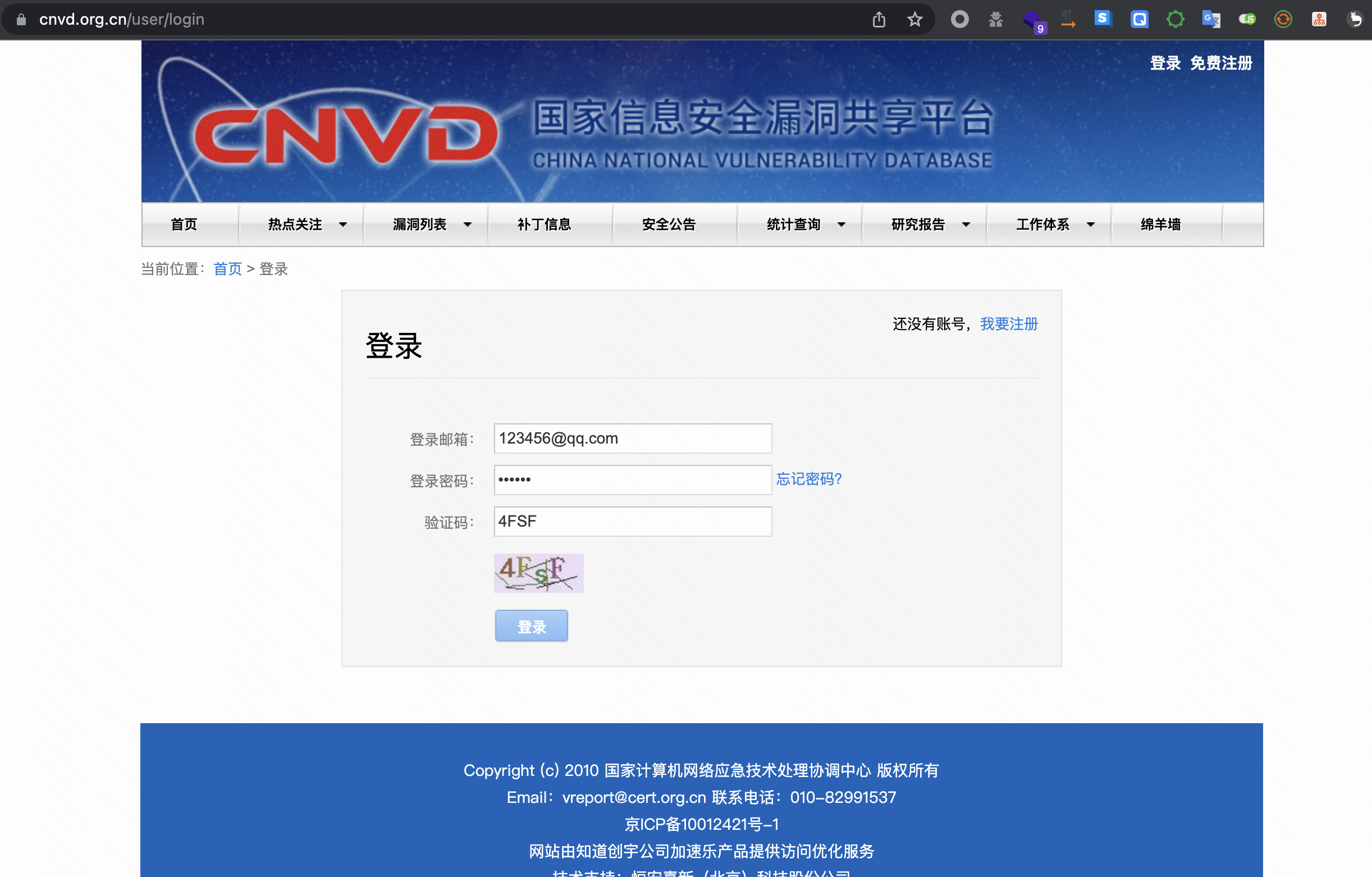Click the URL cnvd.org.cn/user/login in address bar
1372x877 pixels.
[121, 20]
